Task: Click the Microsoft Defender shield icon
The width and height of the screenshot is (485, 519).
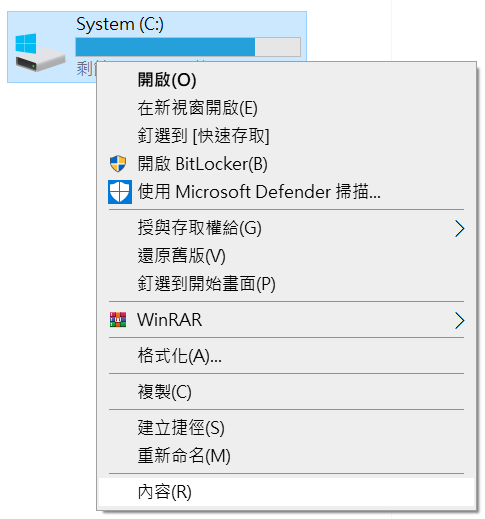Action: pos(120,192)
